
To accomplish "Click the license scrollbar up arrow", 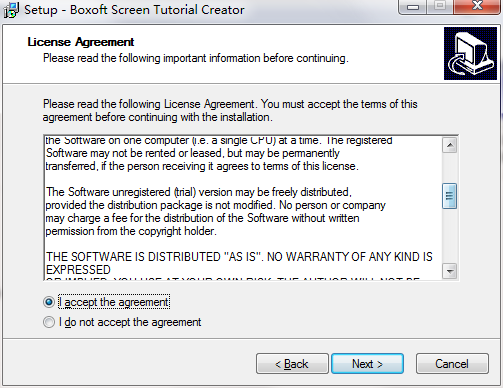I will coord(450,145).
